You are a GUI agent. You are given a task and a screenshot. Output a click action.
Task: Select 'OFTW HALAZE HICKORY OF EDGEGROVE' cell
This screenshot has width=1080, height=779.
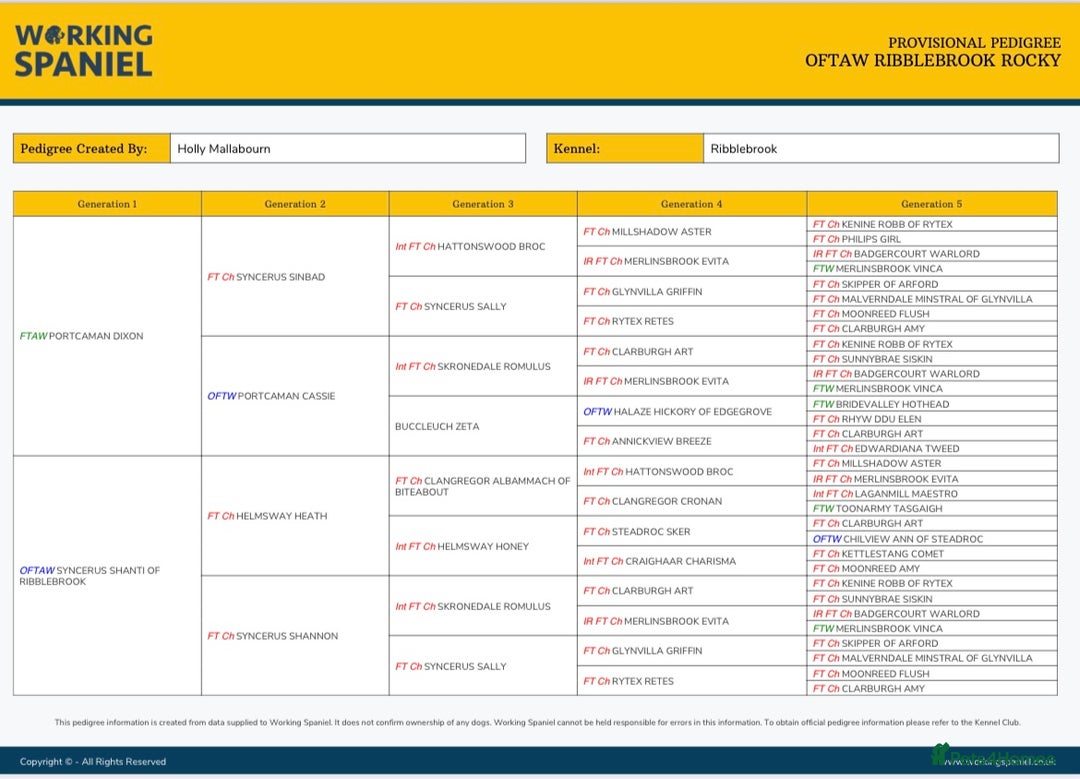click(x=692, y=411)
